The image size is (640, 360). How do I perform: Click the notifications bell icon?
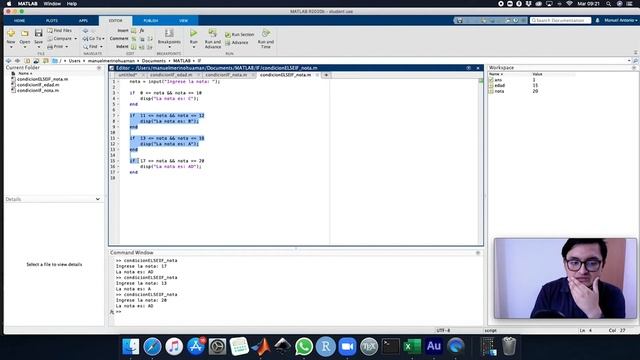598,20
